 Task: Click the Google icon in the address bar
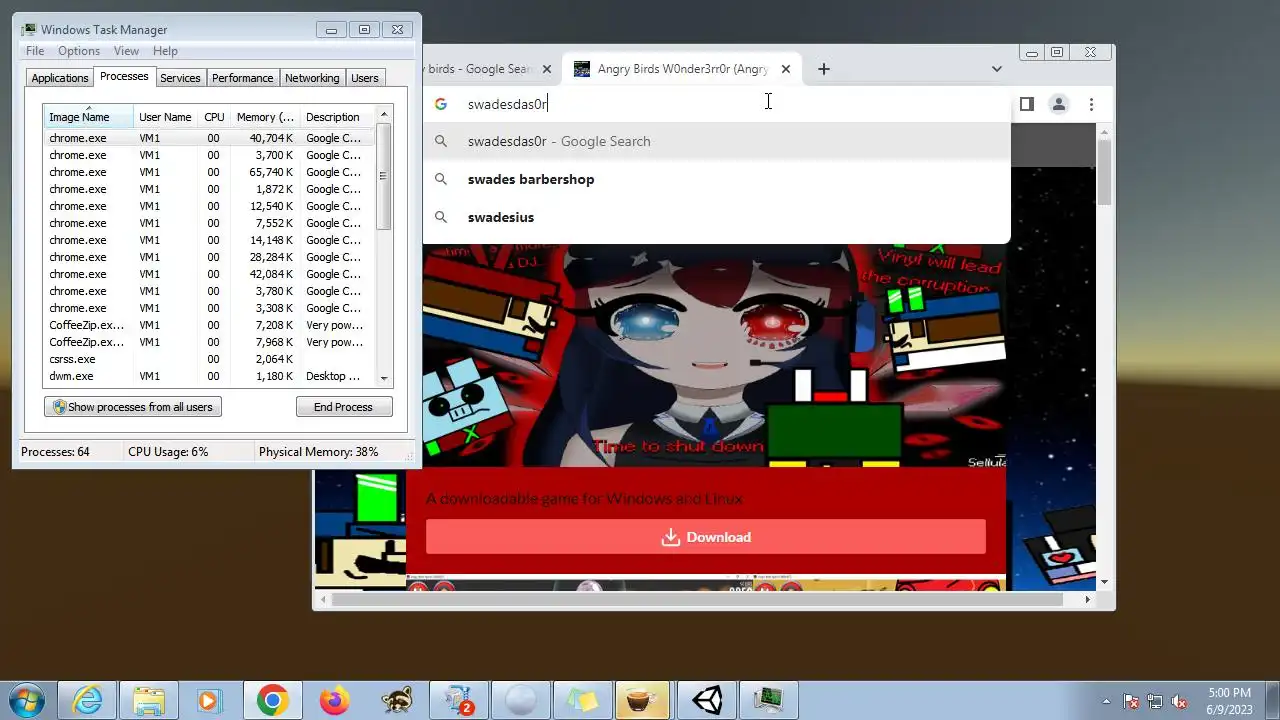tap(440, 104)
